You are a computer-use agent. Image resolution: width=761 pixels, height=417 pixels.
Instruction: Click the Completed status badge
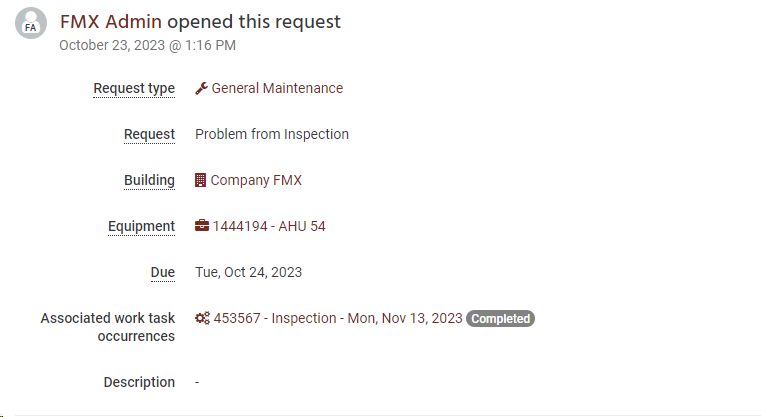coord(500,318)
